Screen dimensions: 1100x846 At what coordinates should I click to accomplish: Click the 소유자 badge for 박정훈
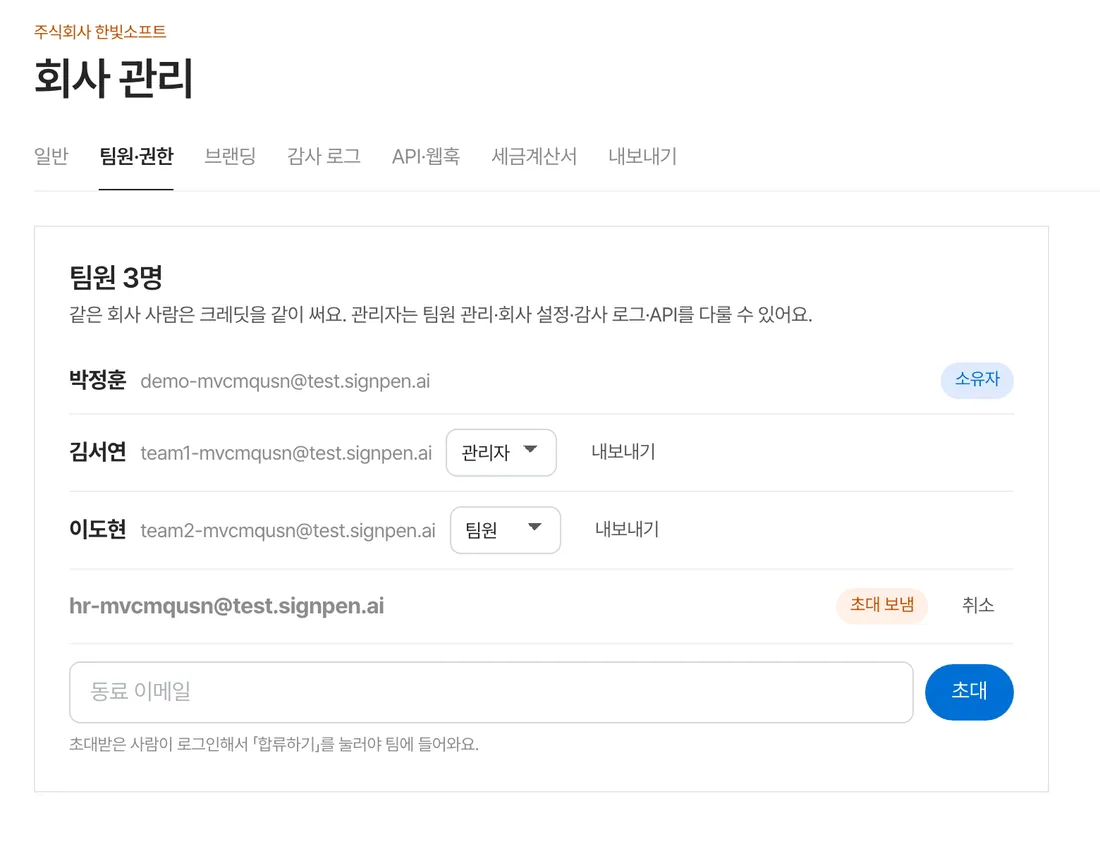pyautogui.click(x=977, y=380)
